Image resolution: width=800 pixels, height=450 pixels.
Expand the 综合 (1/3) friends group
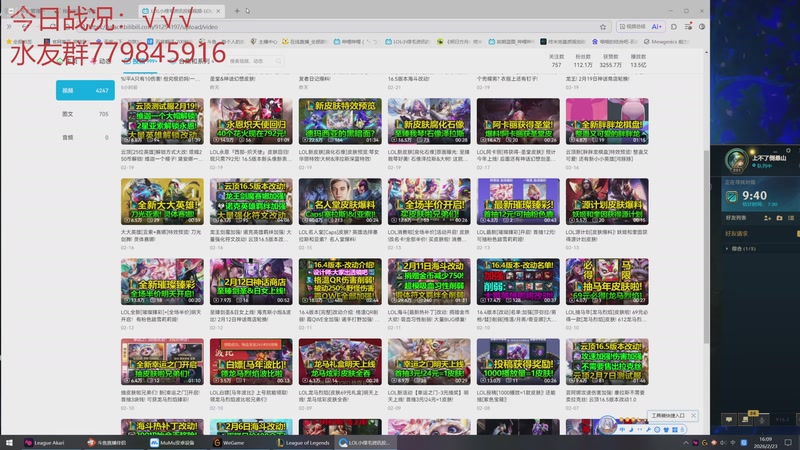(741, 248)
